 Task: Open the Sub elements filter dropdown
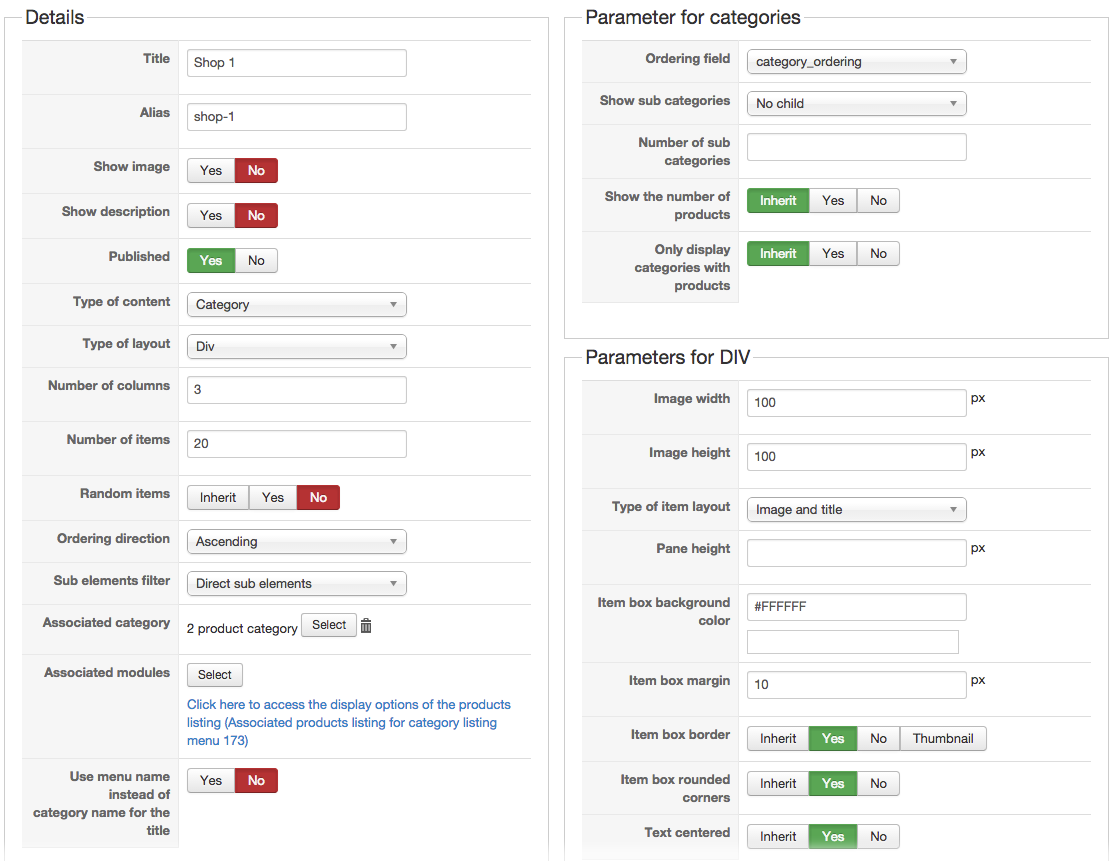[296, 584]
